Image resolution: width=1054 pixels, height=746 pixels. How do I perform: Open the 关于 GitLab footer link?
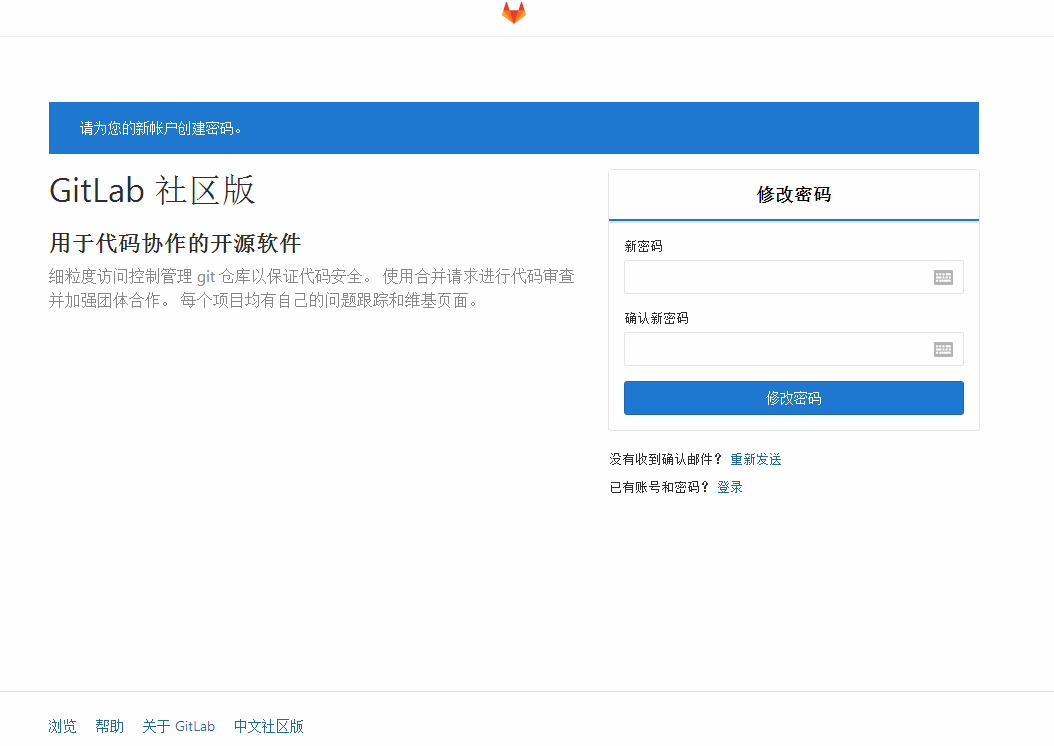(179, 726)
